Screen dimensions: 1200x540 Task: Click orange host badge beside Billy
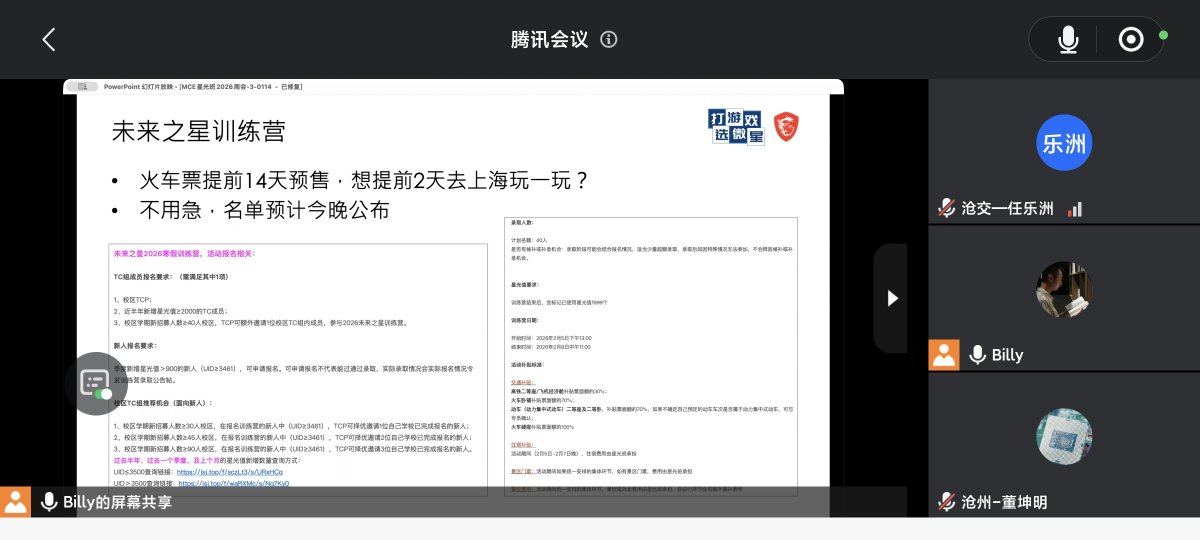pyautogui.click(x=944, y=355)
